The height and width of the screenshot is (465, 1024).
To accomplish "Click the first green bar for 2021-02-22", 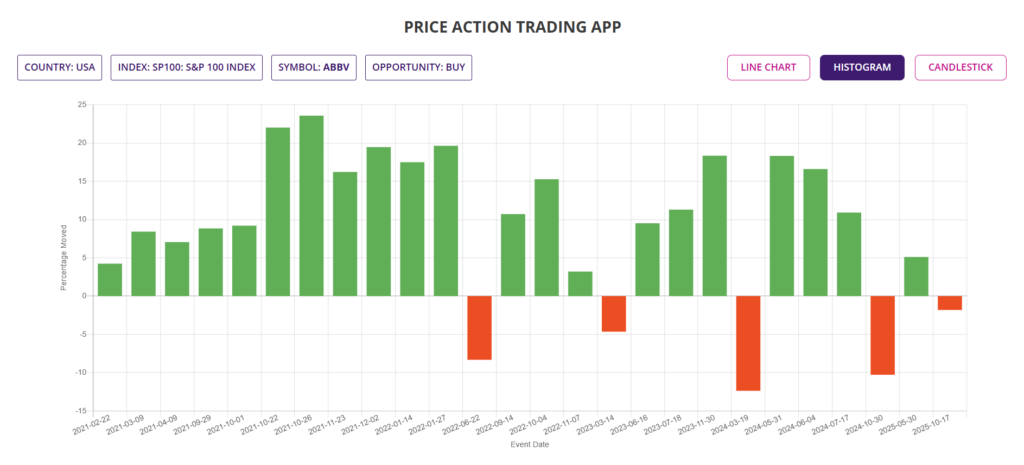I will (110, 279).
